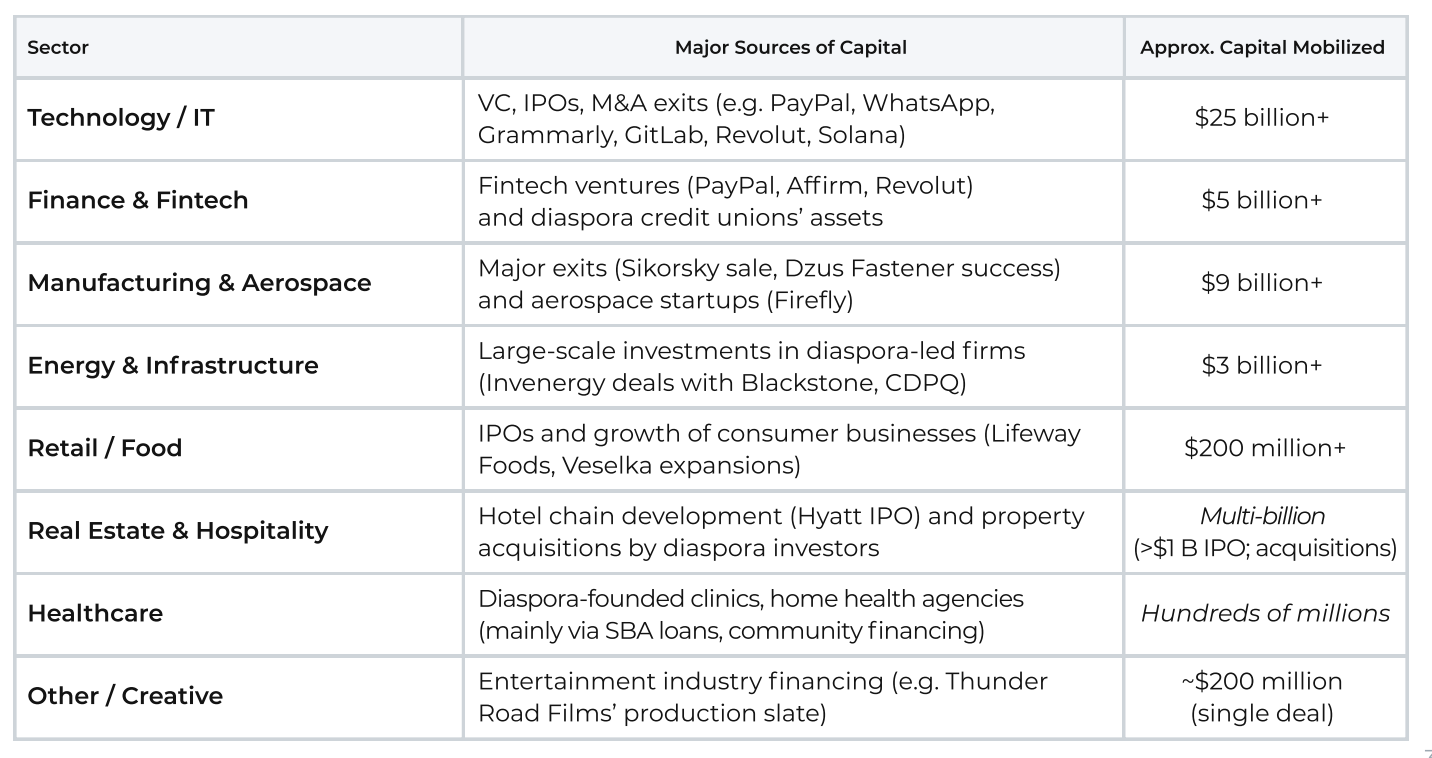1432x758 pixels.
Task: Select the Other / Creative cell
Action: [x=125, y=696]
